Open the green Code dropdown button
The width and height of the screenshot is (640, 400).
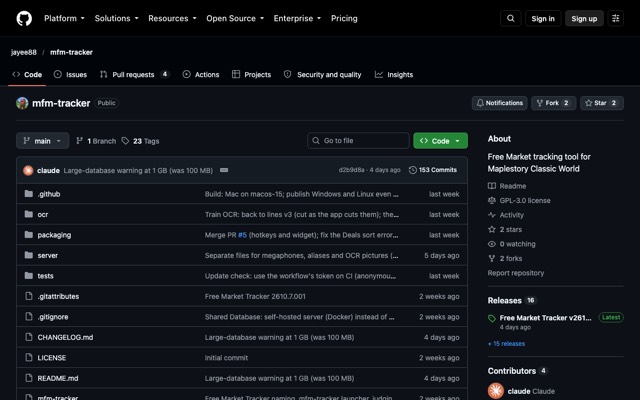(x=440, y=141)
